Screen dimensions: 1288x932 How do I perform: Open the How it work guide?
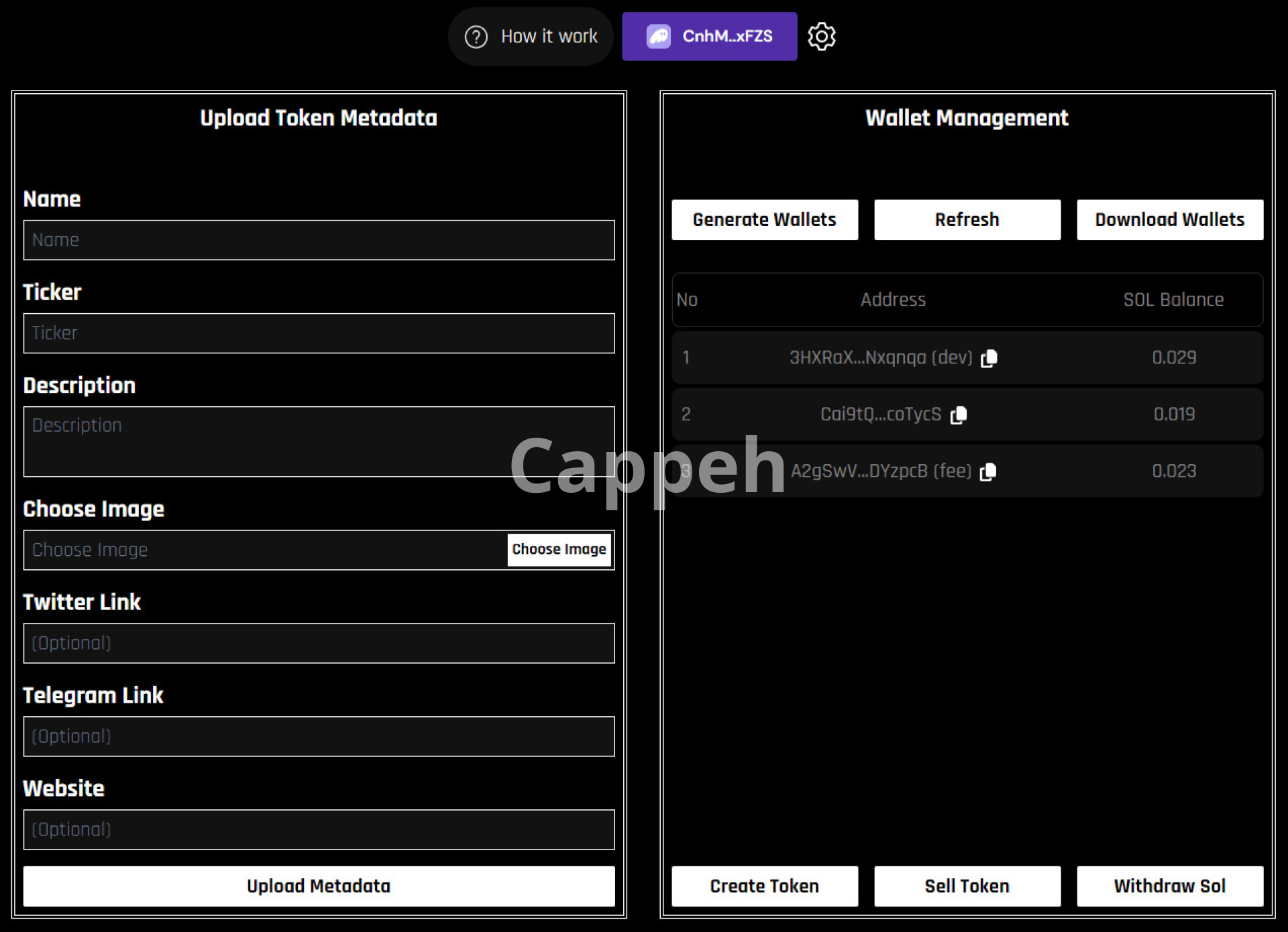click(x=548, y=36)
